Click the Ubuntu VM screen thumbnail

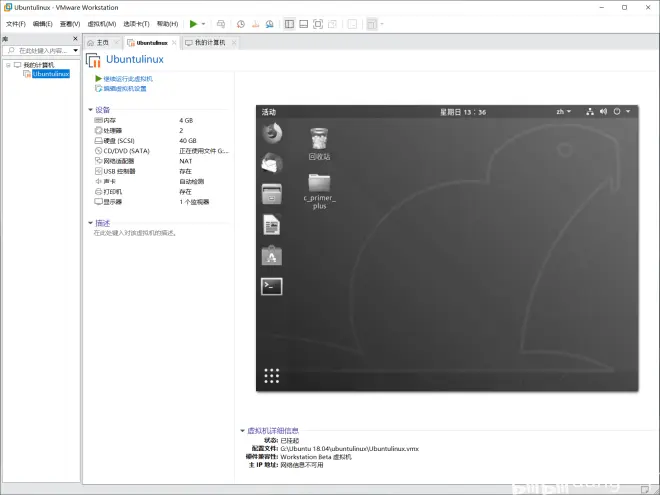point(447,248)
